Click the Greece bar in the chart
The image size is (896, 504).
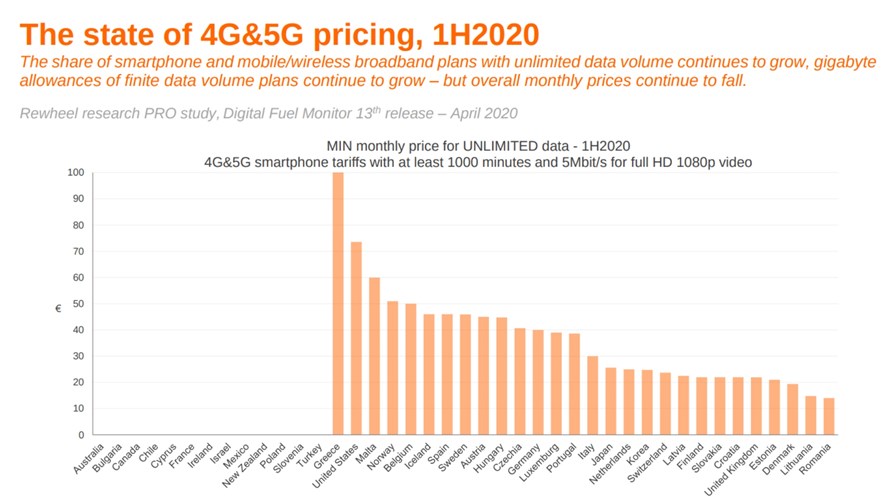[338, 303]
